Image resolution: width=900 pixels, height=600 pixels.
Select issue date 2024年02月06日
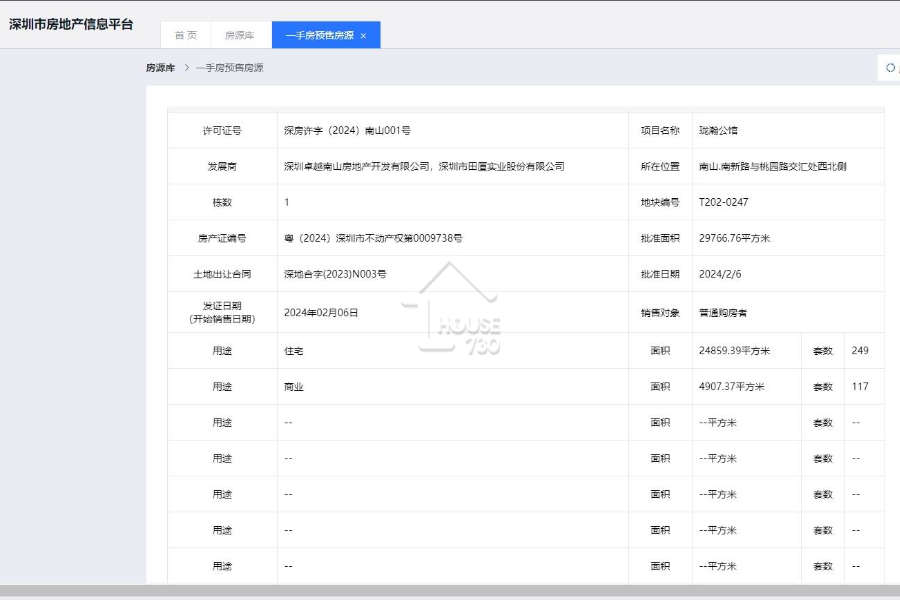pos(321,312)
